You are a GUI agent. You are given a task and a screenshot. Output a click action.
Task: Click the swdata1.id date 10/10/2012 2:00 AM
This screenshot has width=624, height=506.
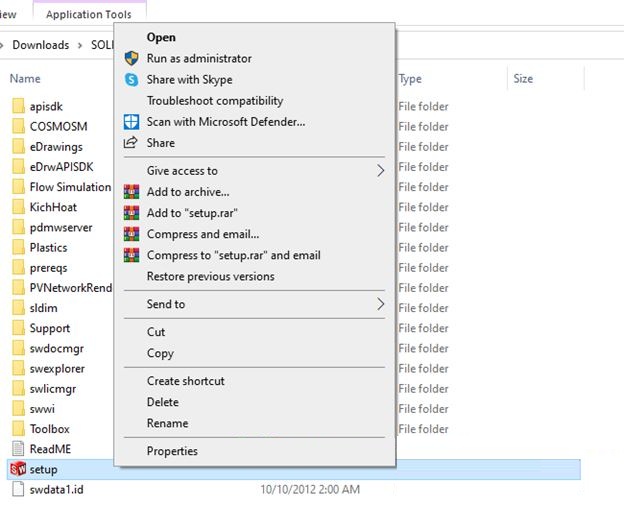[310, 489]
